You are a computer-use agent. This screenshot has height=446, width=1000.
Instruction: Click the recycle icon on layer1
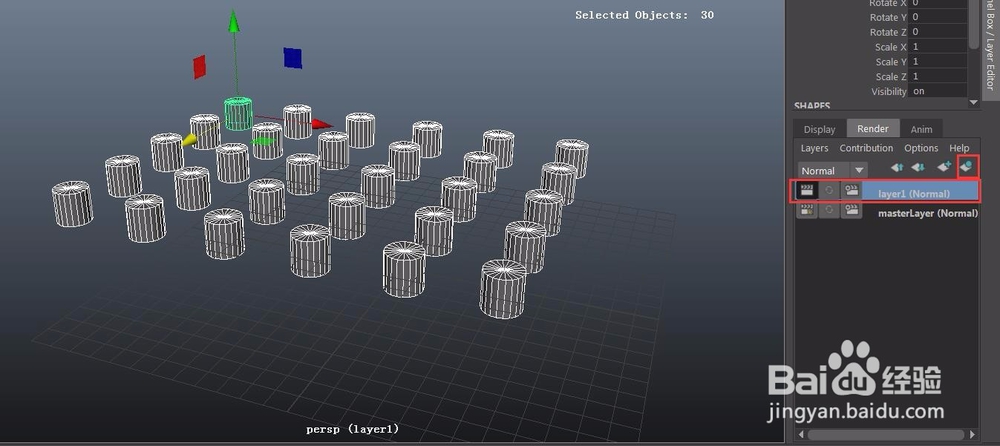(x=829, y=190)
